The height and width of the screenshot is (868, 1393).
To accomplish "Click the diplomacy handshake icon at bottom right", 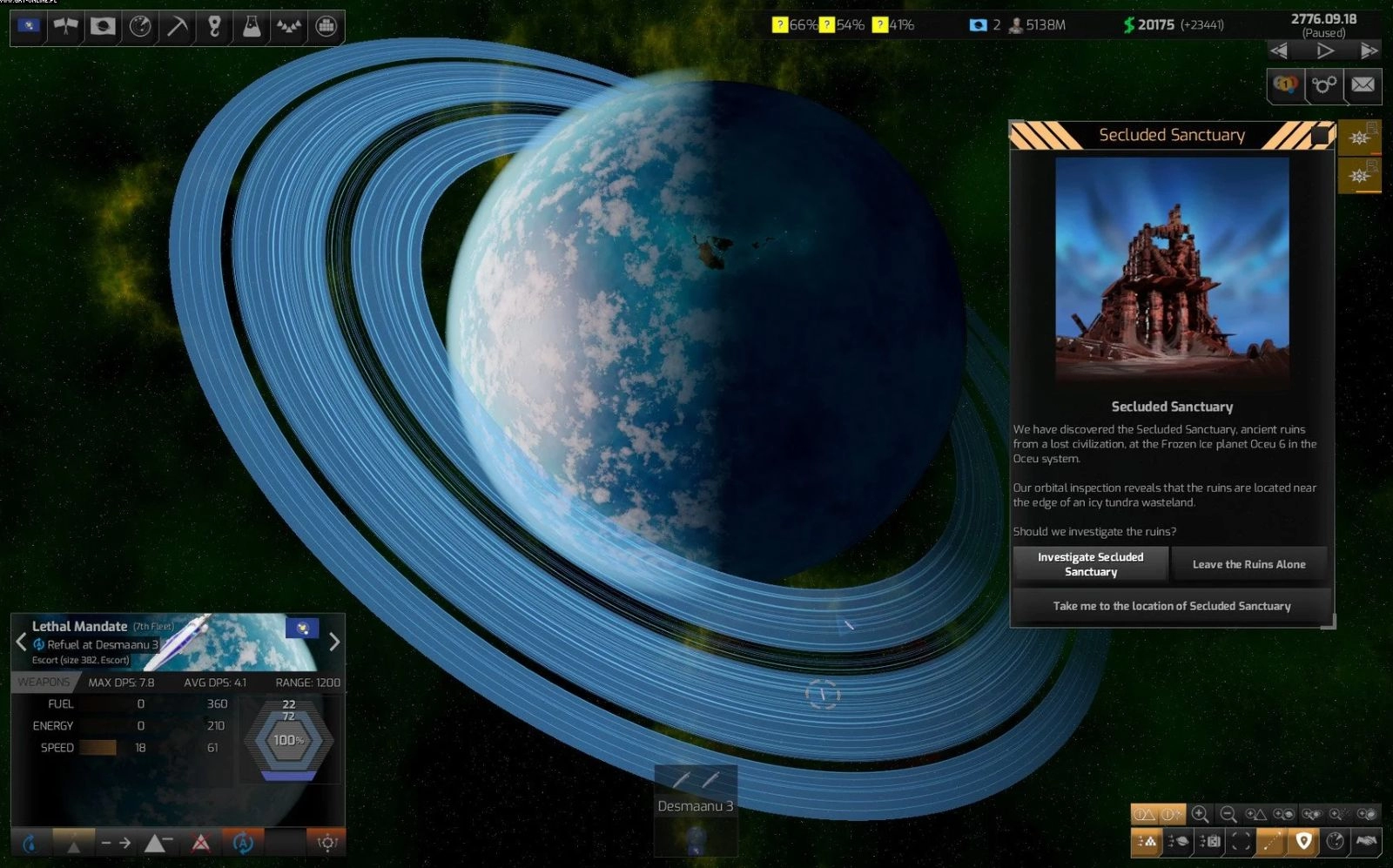I will [x=1366, y=841].
